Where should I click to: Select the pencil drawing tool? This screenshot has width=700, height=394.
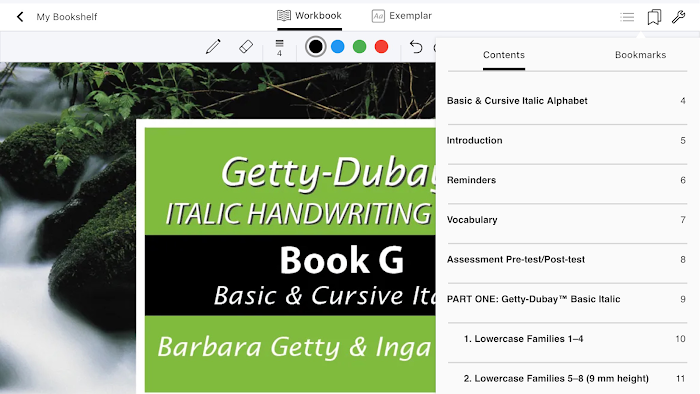pyautogui.click(x=213, y=46)
